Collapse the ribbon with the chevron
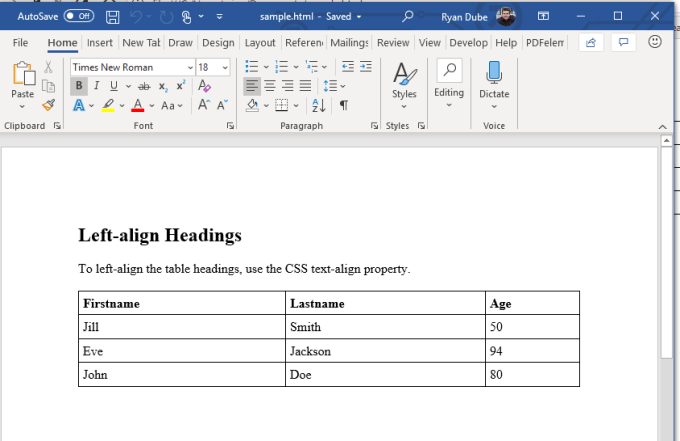 coord(662,127)
